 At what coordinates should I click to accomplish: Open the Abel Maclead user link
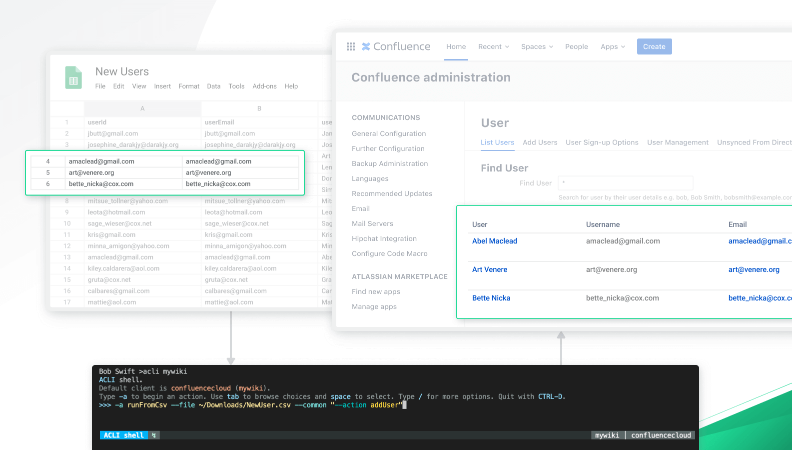pyautogui.click(x=494, y=241)
